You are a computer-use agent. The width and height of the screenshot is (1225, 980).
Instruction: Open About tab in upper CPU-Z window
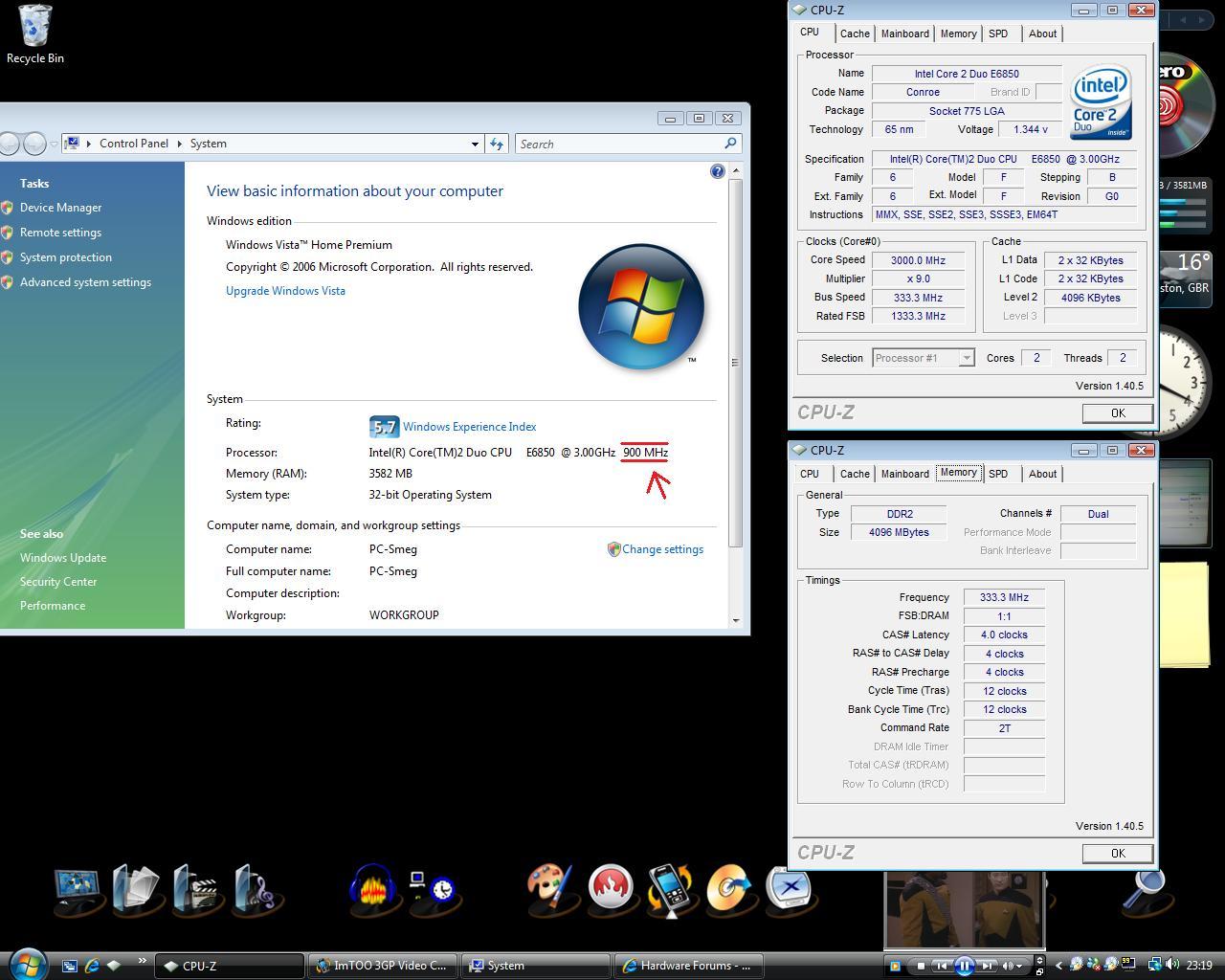(1043, 33)
